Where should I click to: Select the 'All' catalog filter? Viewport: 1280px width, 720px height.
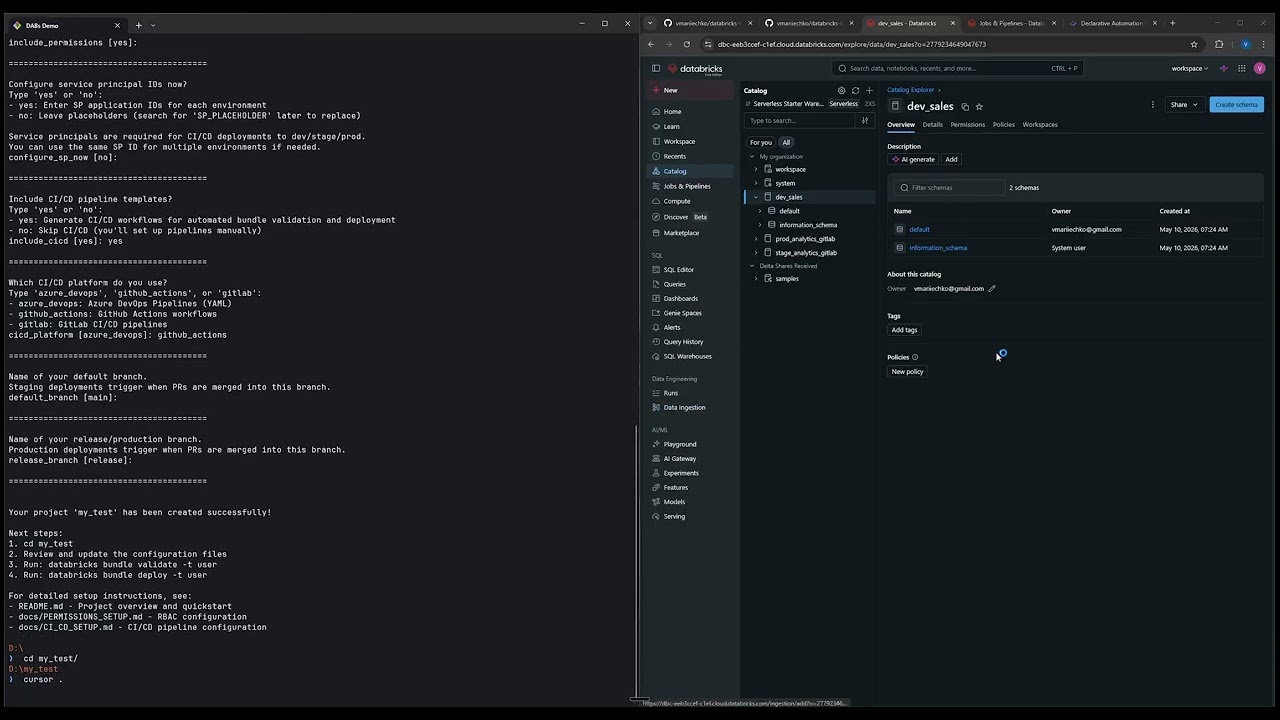[786, 142]
